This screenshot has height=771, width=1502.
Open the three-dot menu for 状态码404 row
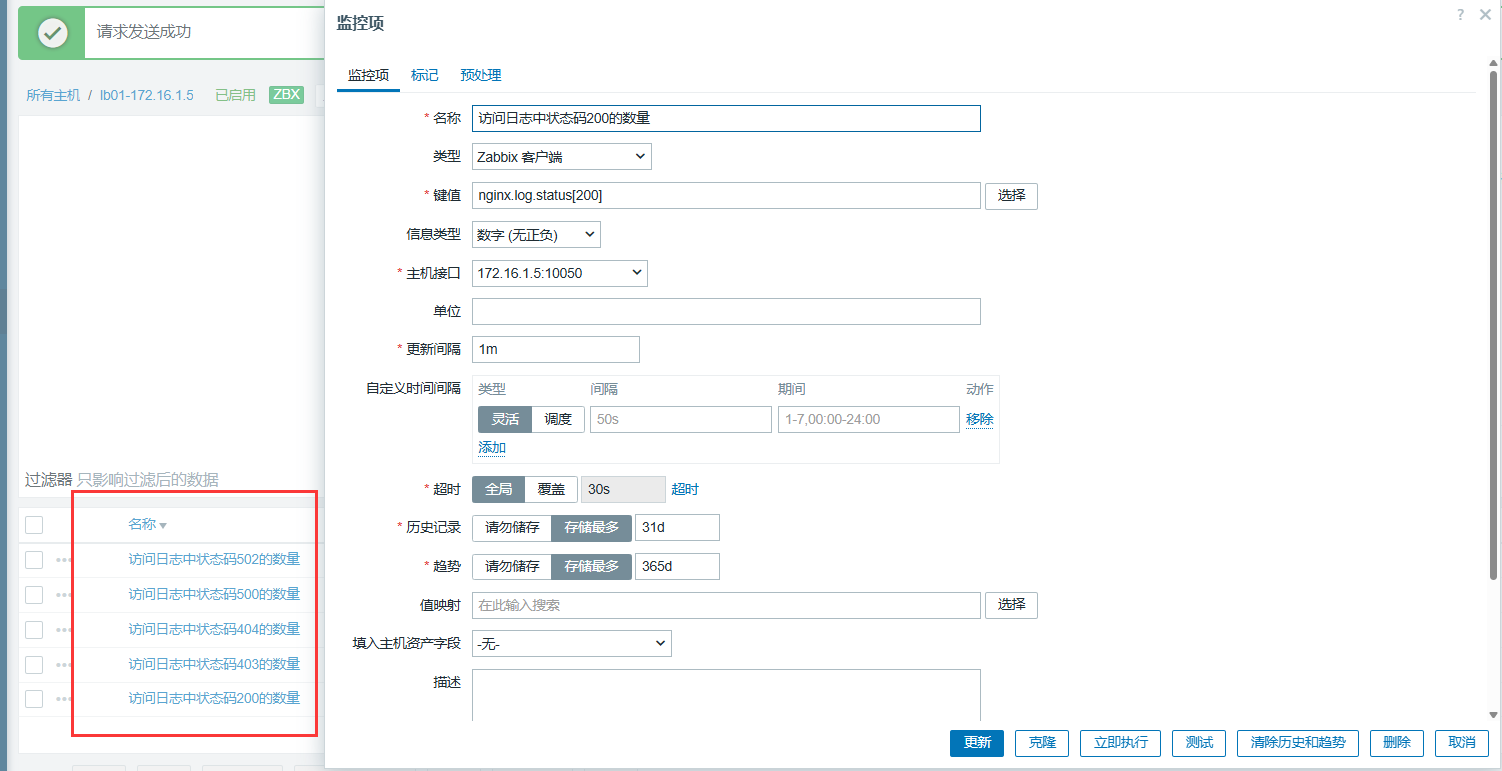coord(64,630)
